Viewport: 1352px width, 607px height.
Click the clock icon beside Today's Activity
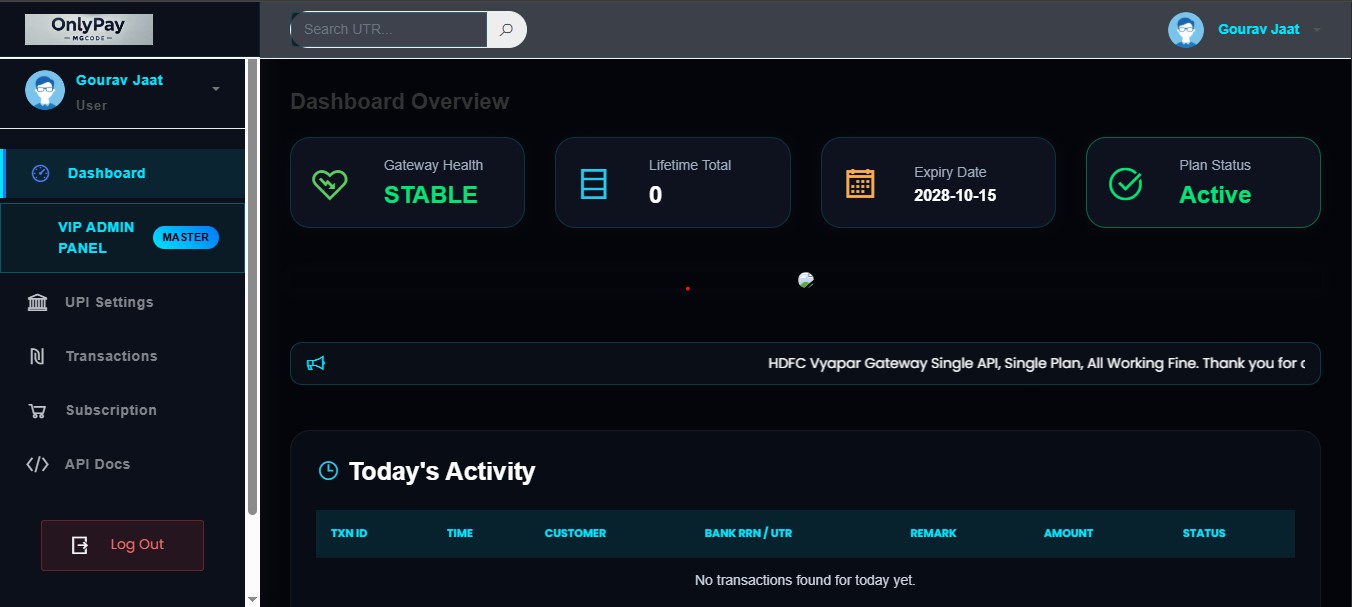328,470
